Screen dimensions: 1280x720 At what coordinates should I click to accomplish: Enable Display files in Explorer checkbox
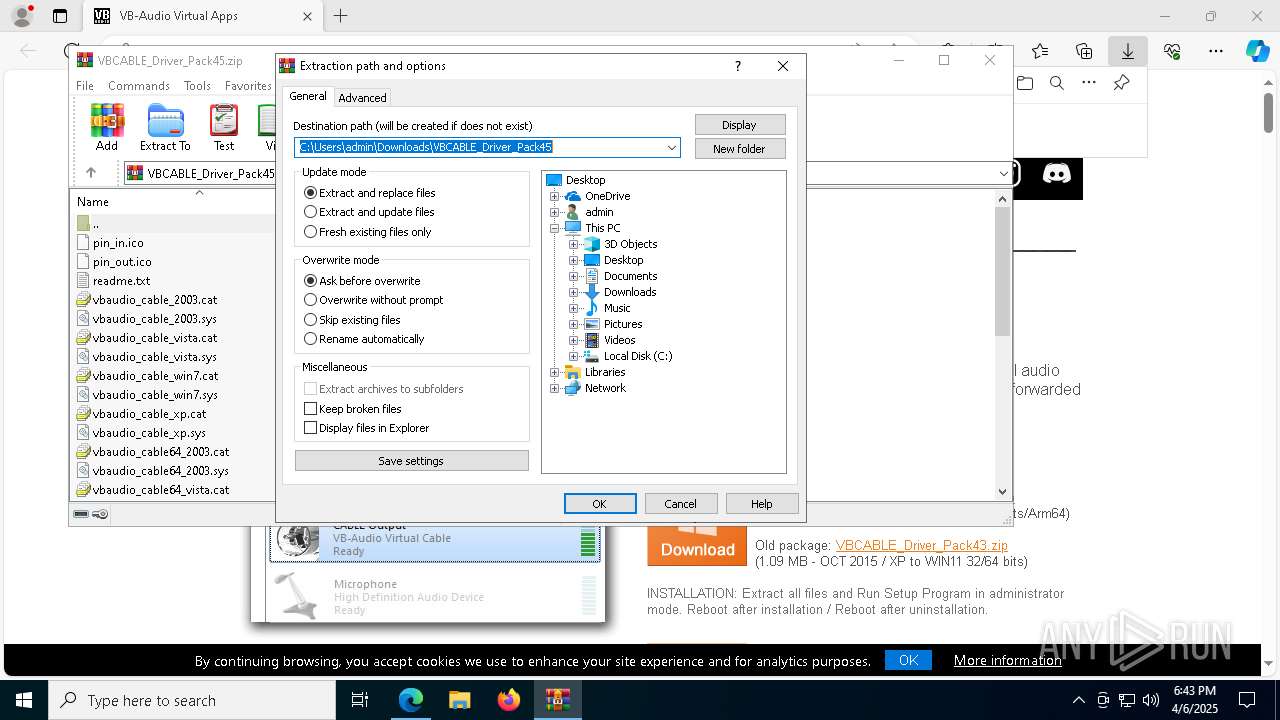tap(366, 428)
